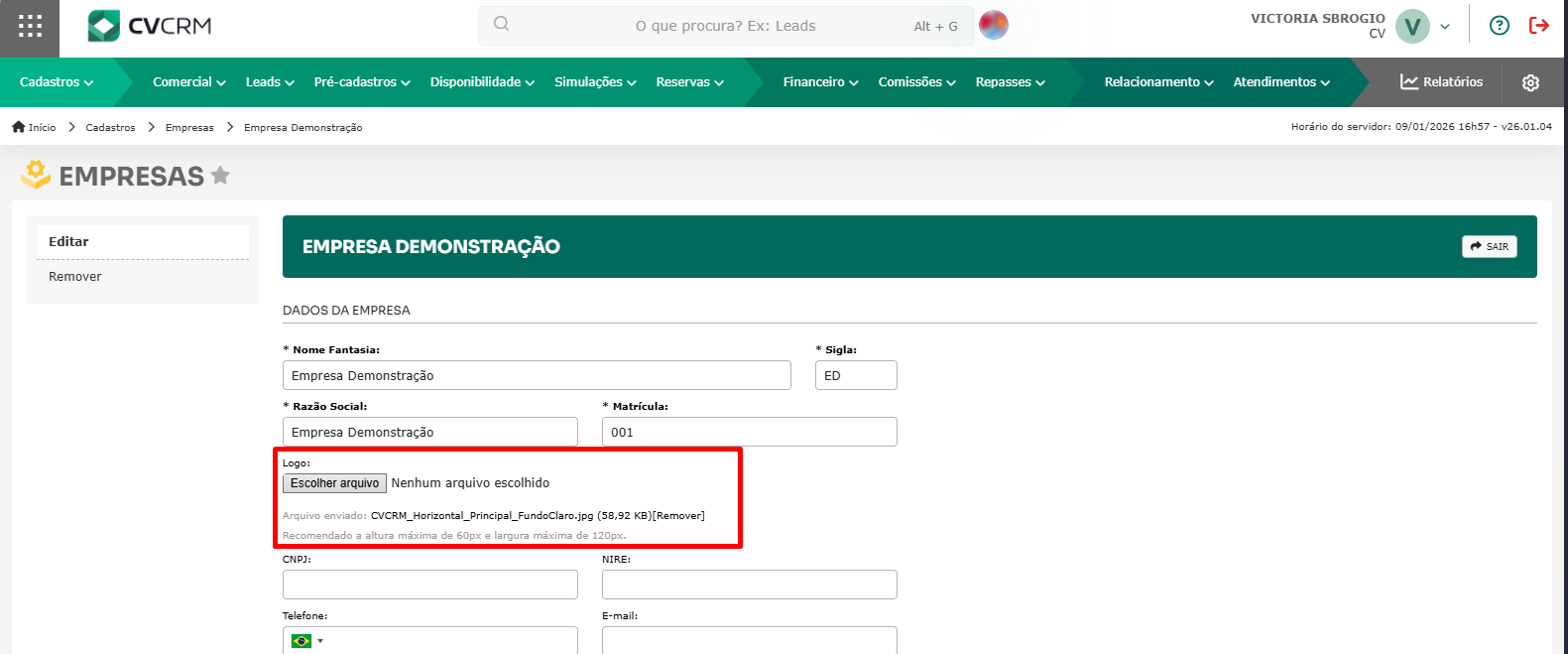This screenshot has width=1568, height=654.
Task: Click the Nome Fantasia input field
Action: click(537, 375)
